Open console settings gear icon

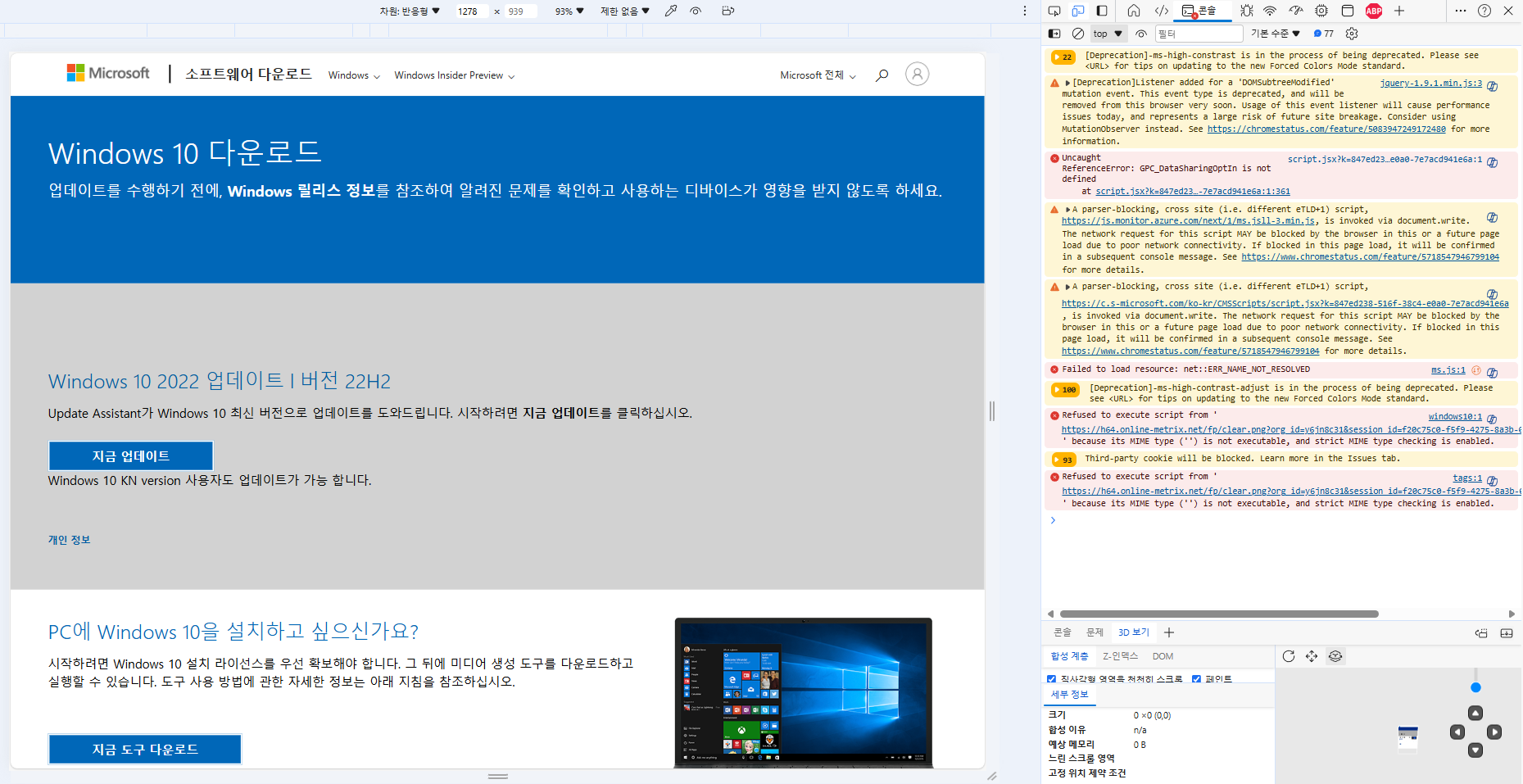[x=1352, y=34]
